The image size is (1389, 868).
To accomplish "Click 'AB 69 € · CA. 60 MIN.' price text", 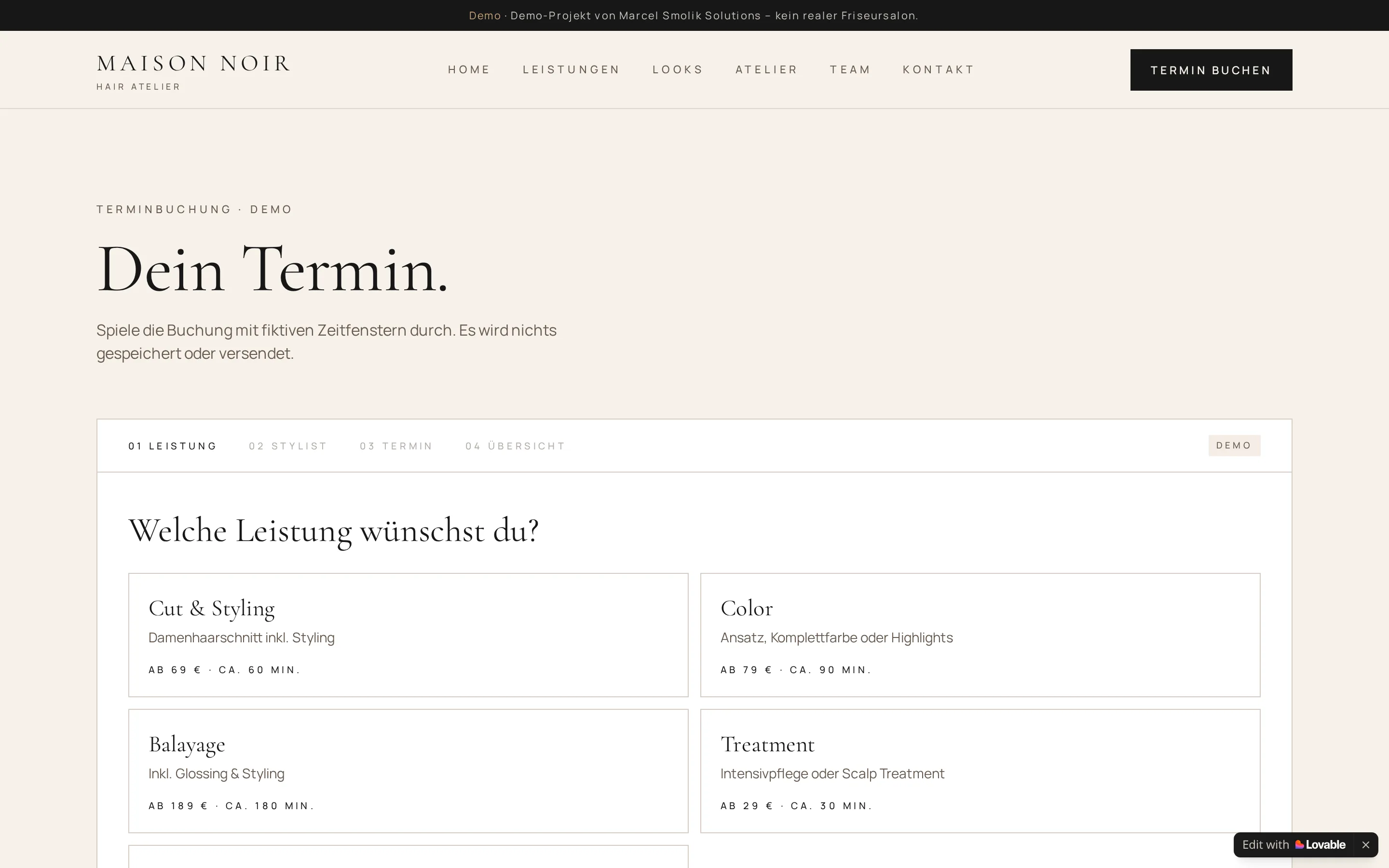I will [224, 670].
